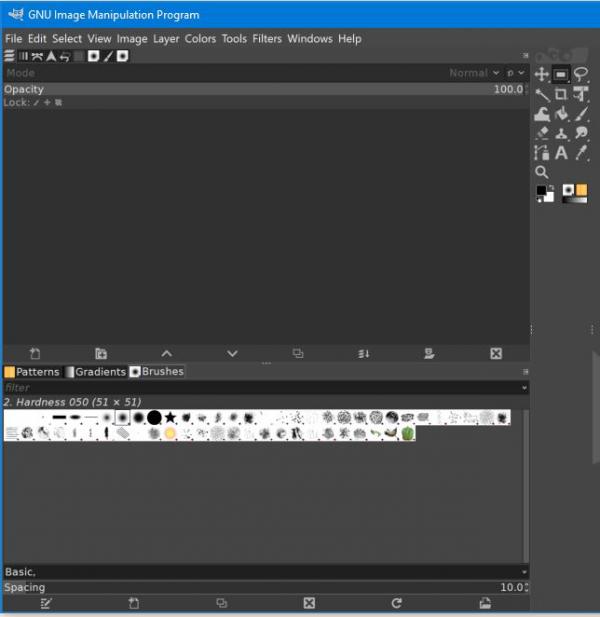600x617 pixels.
Task: Select the Free Select lasso tool
Action: [x=581, y=74]
